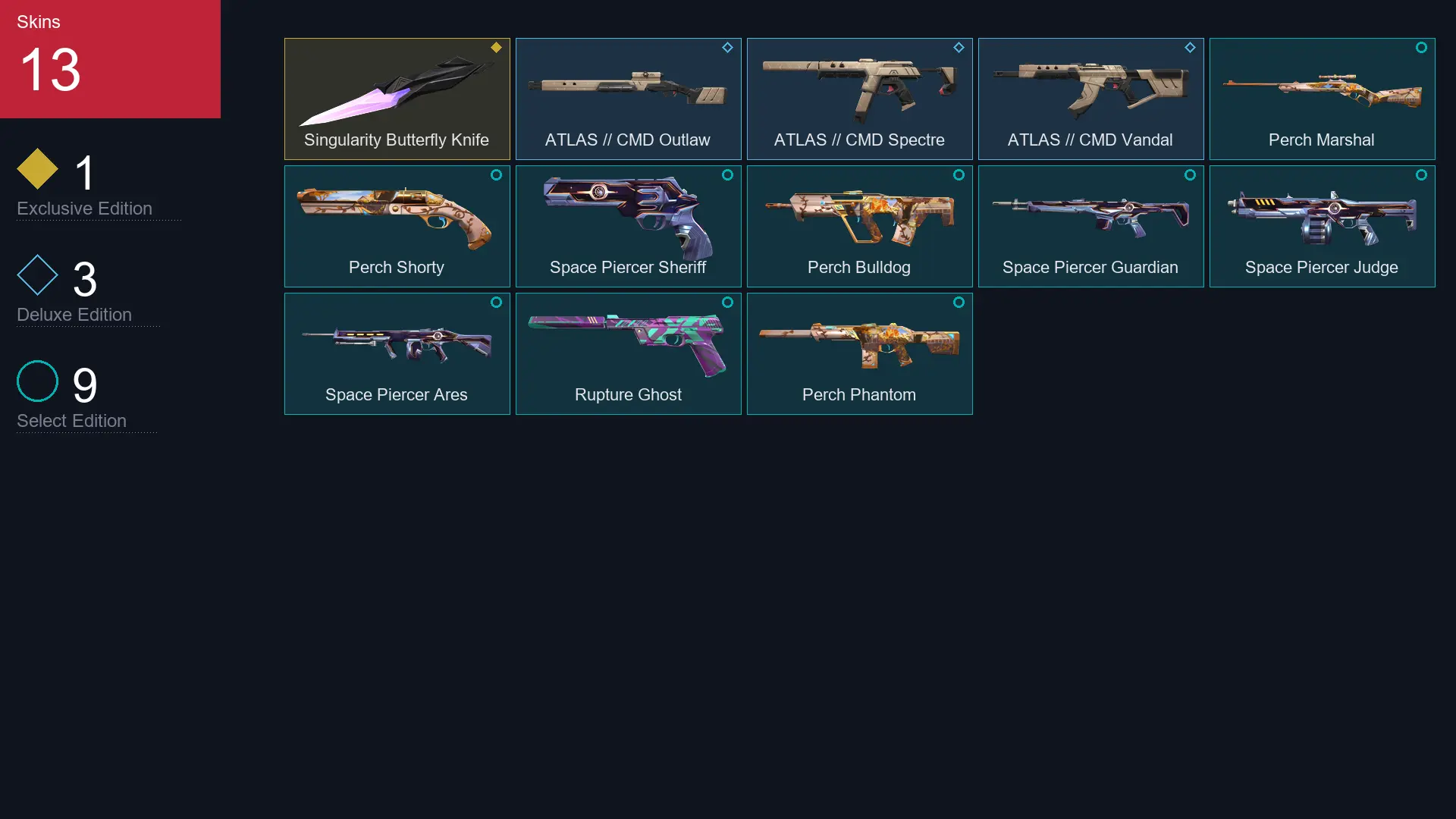Select the ATLAS // CMD Vandal skin
The image size is (1456, 819).
coord(1091,99)
